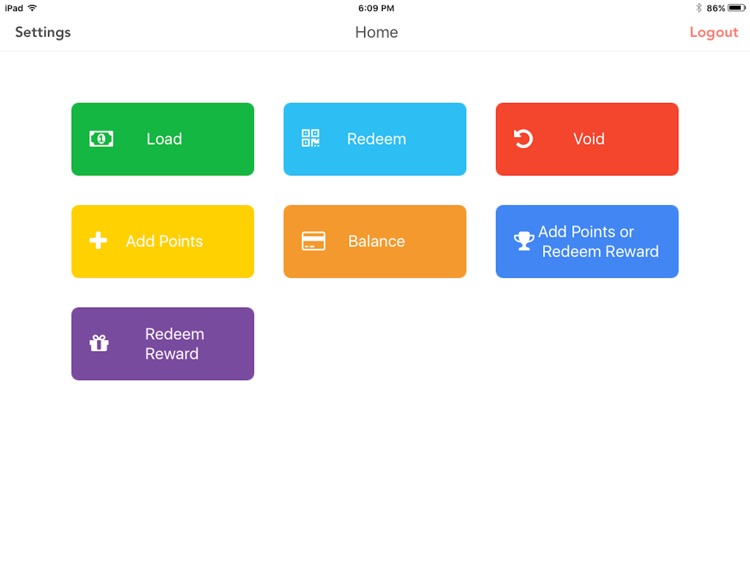
Task: Click the 86% battery percentage
Action: point(716,8)
